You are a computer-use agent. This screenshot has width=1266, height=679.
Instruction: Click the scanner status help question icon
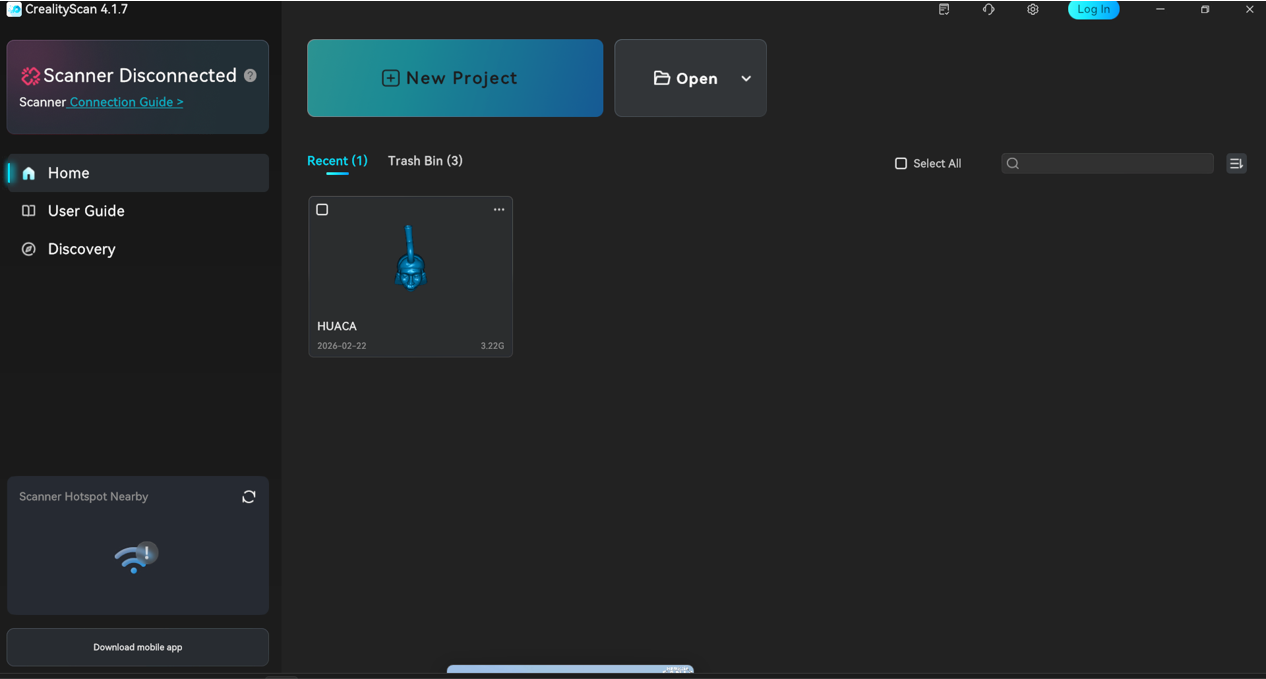click(250, 75)
